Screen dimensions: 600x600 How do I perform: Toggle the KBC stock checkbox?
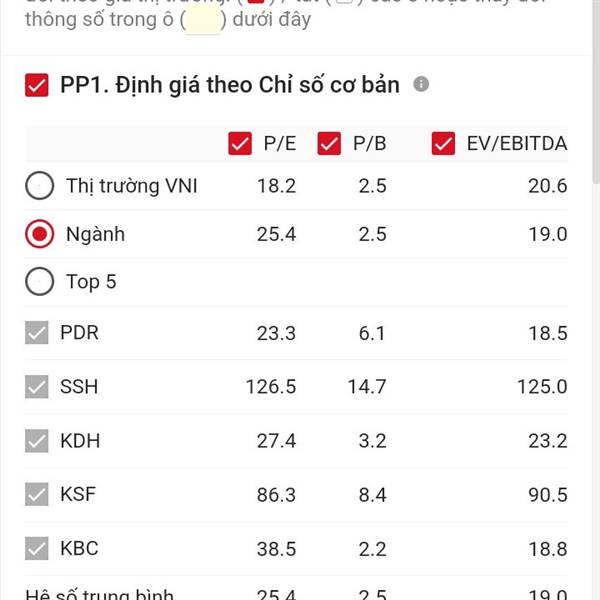tap(37, 548)
